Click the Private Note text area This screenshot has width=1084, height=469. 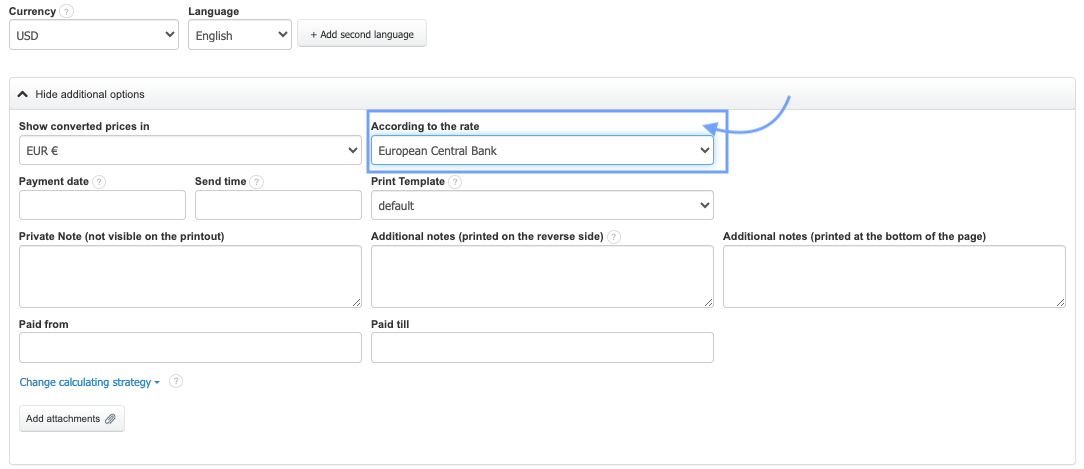click(190, 276)
